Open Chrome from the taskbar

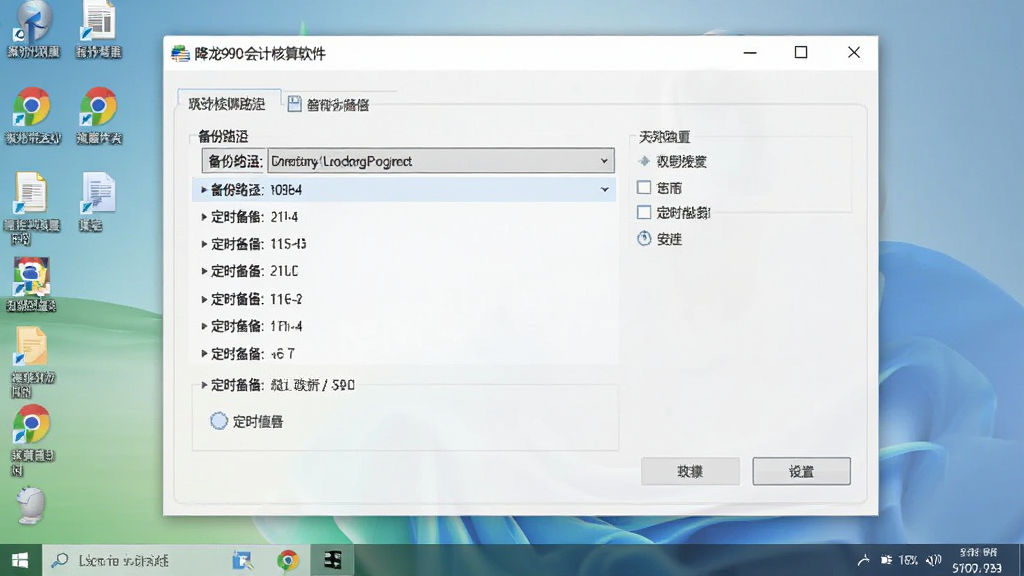[x=287, y=560]
